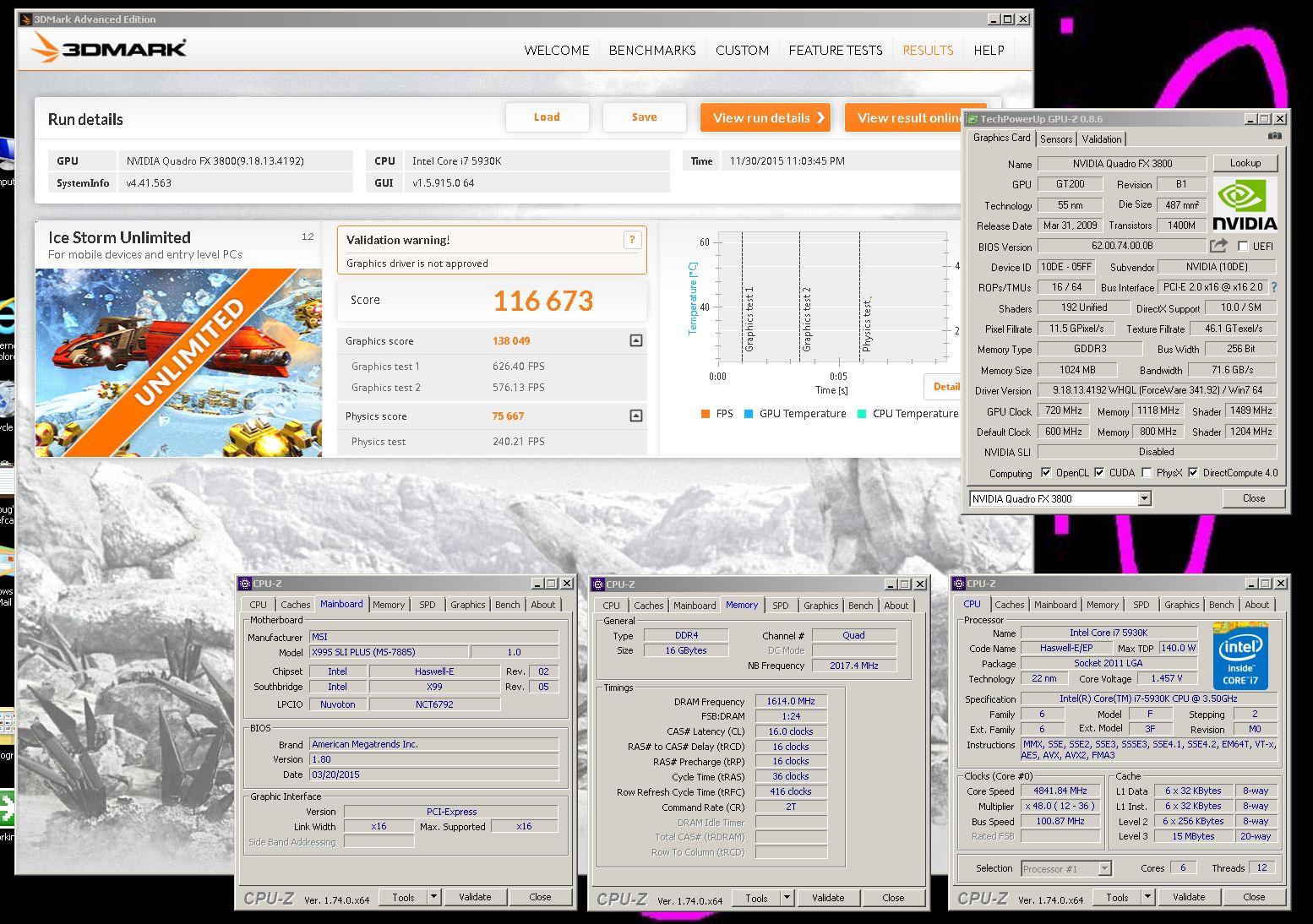This screenshot has width=1313, height=924.
Task: Click the Details button on the graph
Action: 944,387
